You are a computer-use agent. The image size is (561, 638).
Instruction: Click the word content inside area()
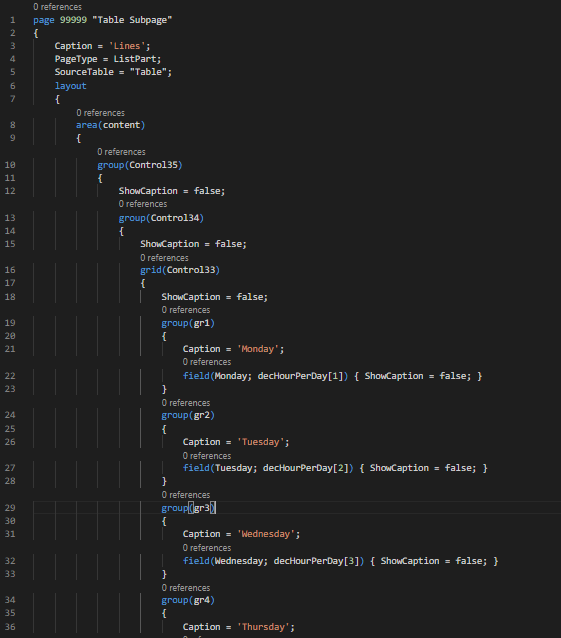point(122,125)
